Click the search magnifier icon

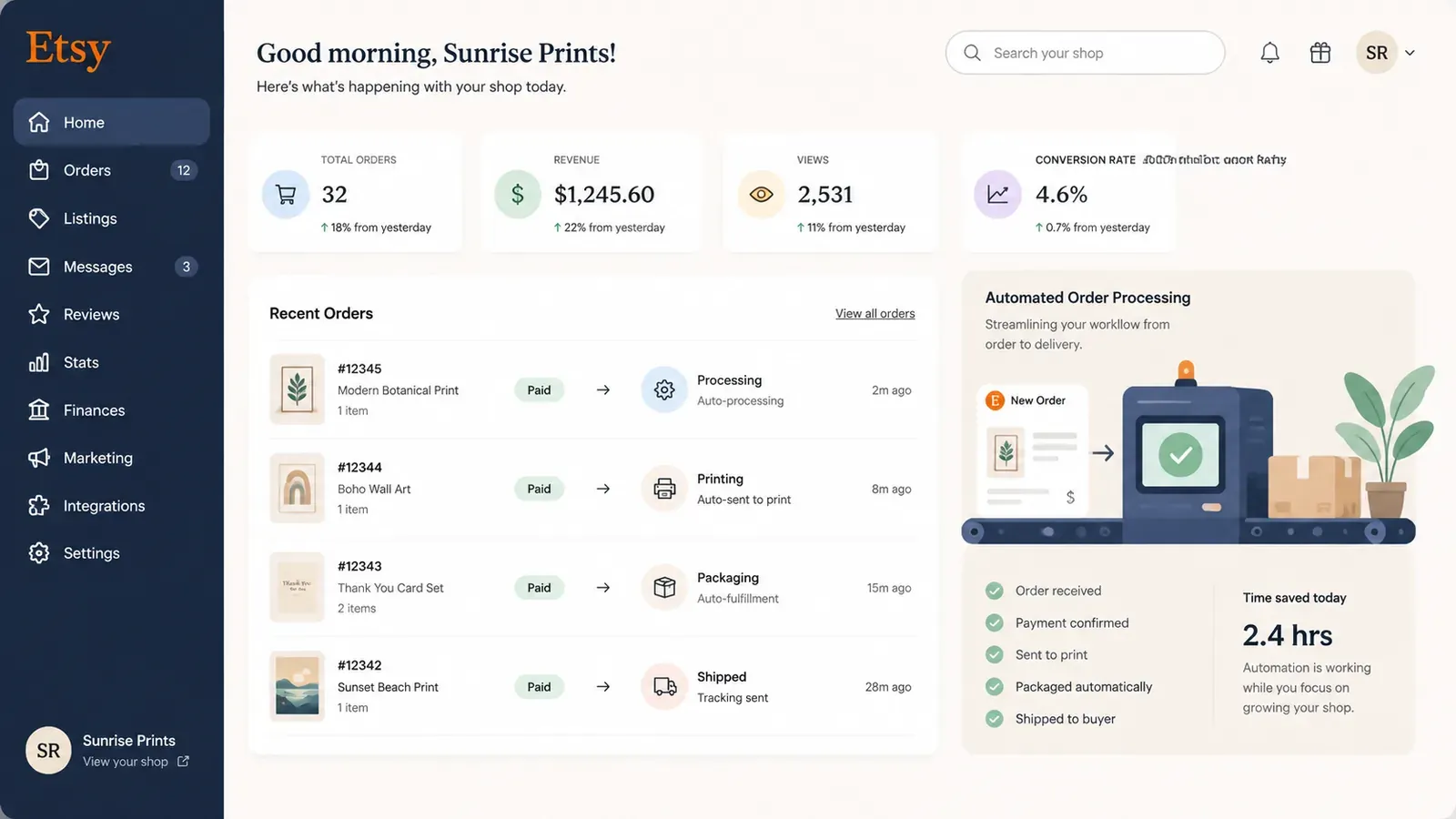[x=972, y=53]
